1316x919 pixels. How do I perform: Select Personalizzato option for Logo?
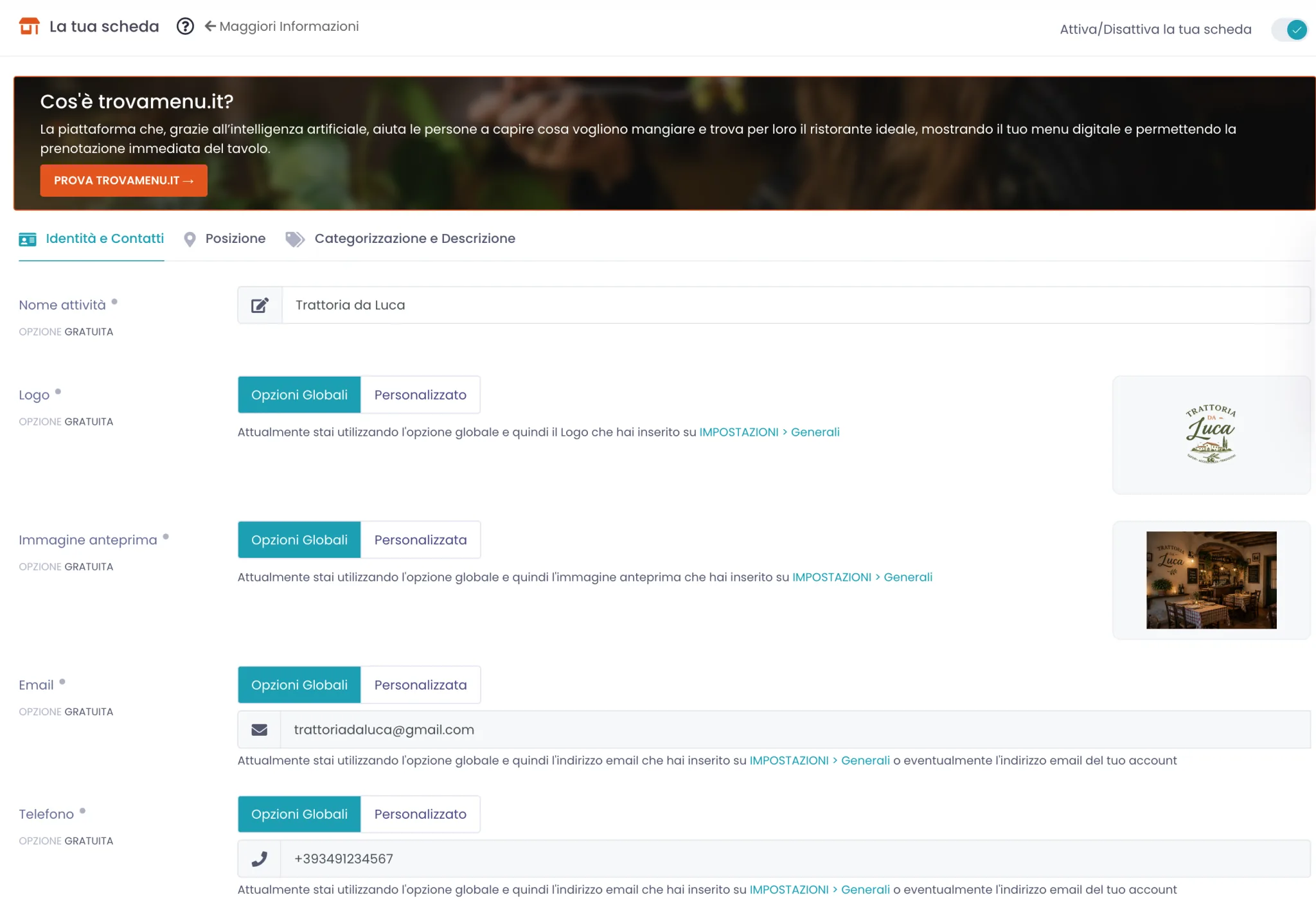[420, 395]
